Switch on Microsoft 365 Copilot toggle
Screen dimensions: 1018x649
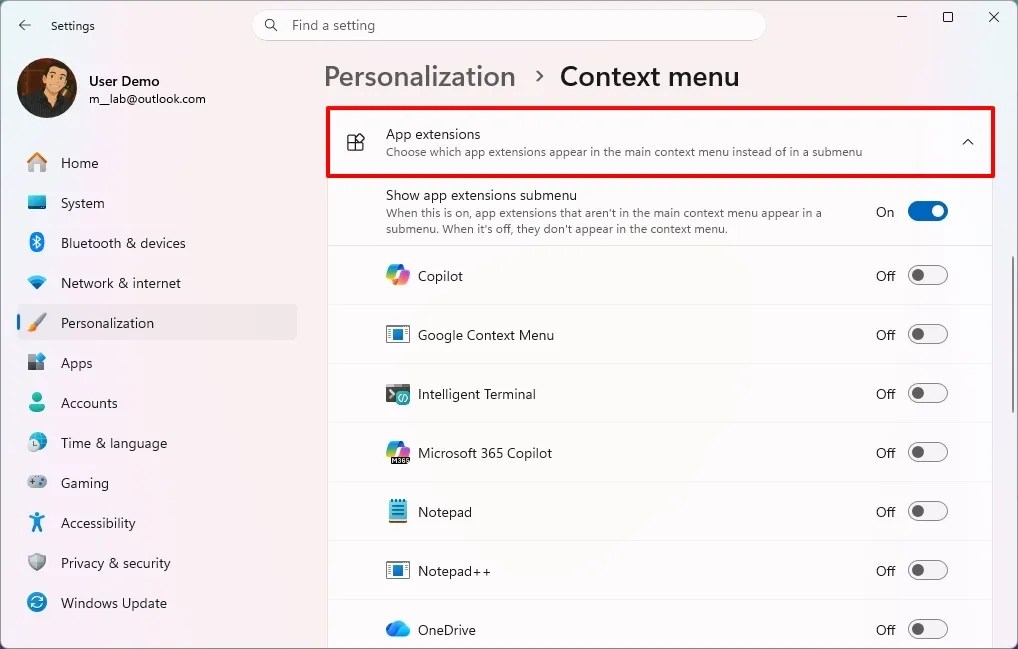pyautogui.click(x=927, y=452)
